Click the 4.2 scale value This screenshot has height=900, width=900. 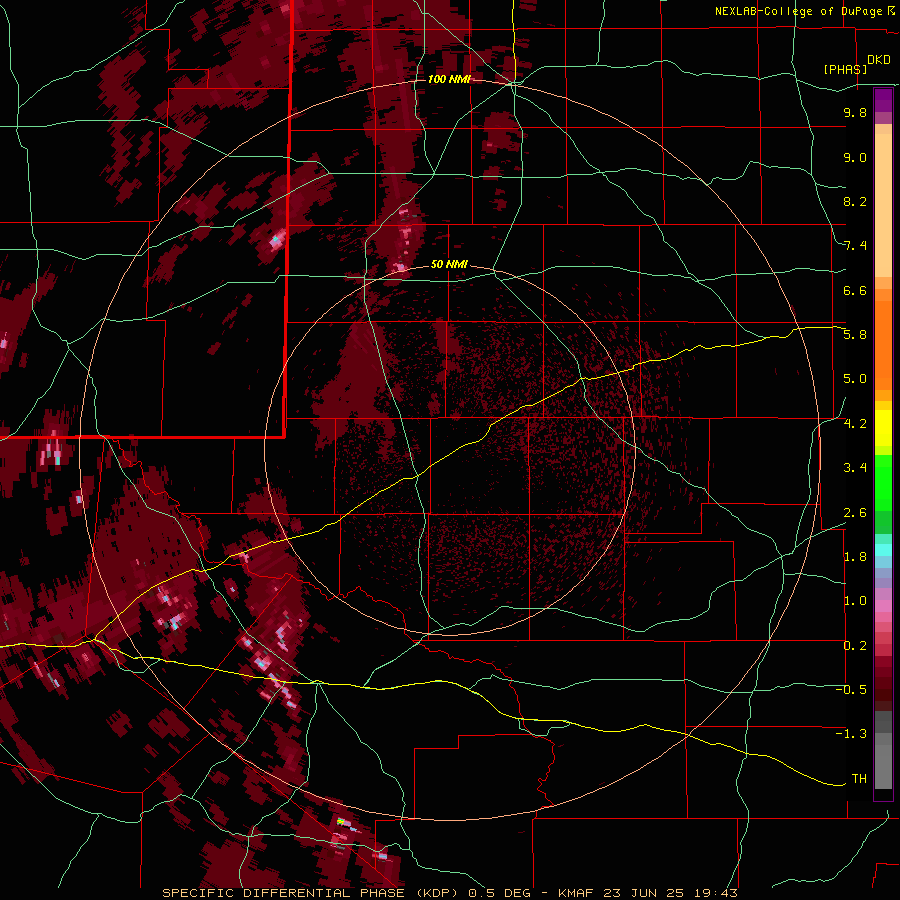click(x=855, y=424)
